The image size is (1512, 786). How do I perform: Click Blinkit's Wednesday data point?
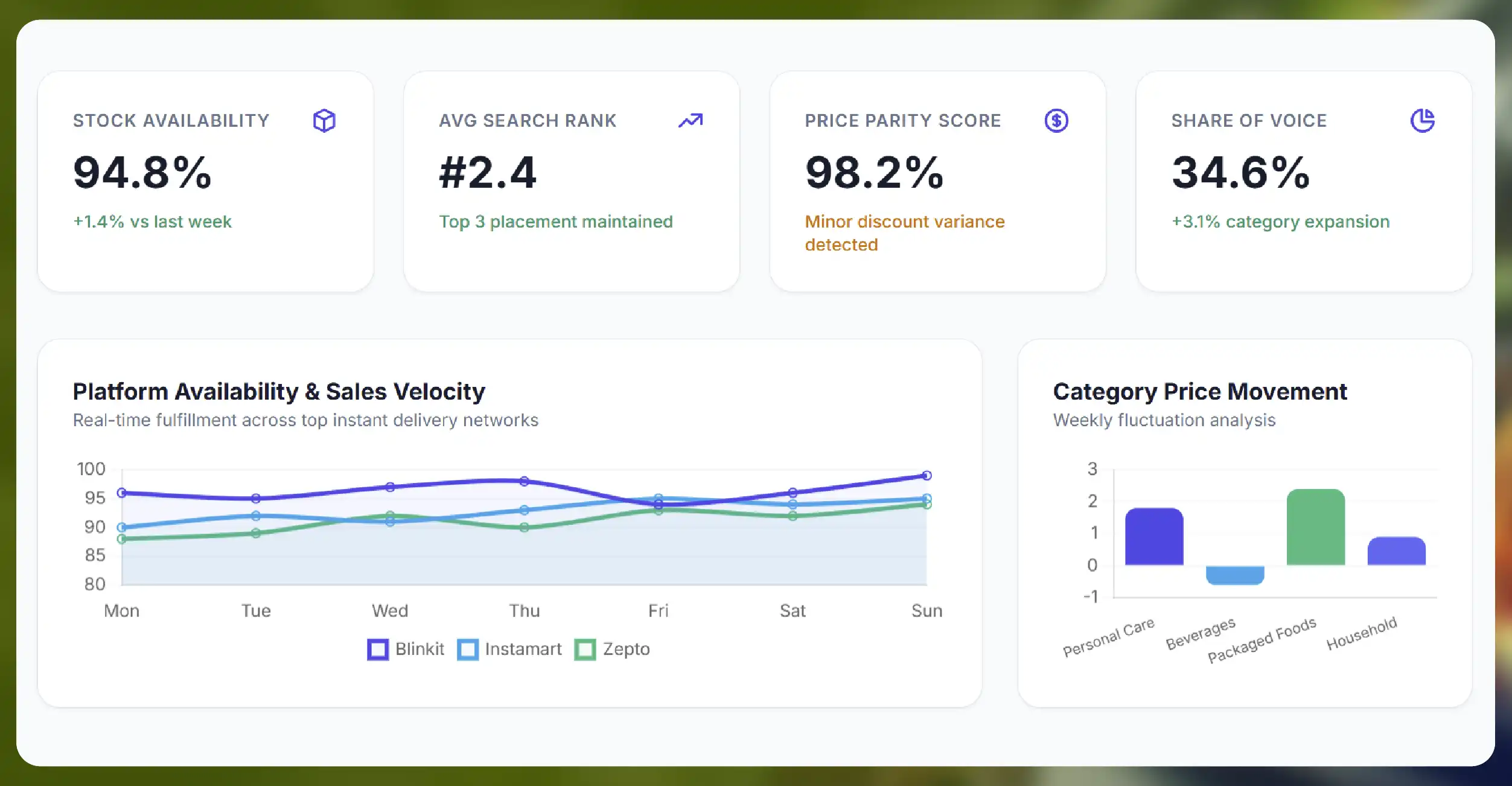(x=390, y=487)
